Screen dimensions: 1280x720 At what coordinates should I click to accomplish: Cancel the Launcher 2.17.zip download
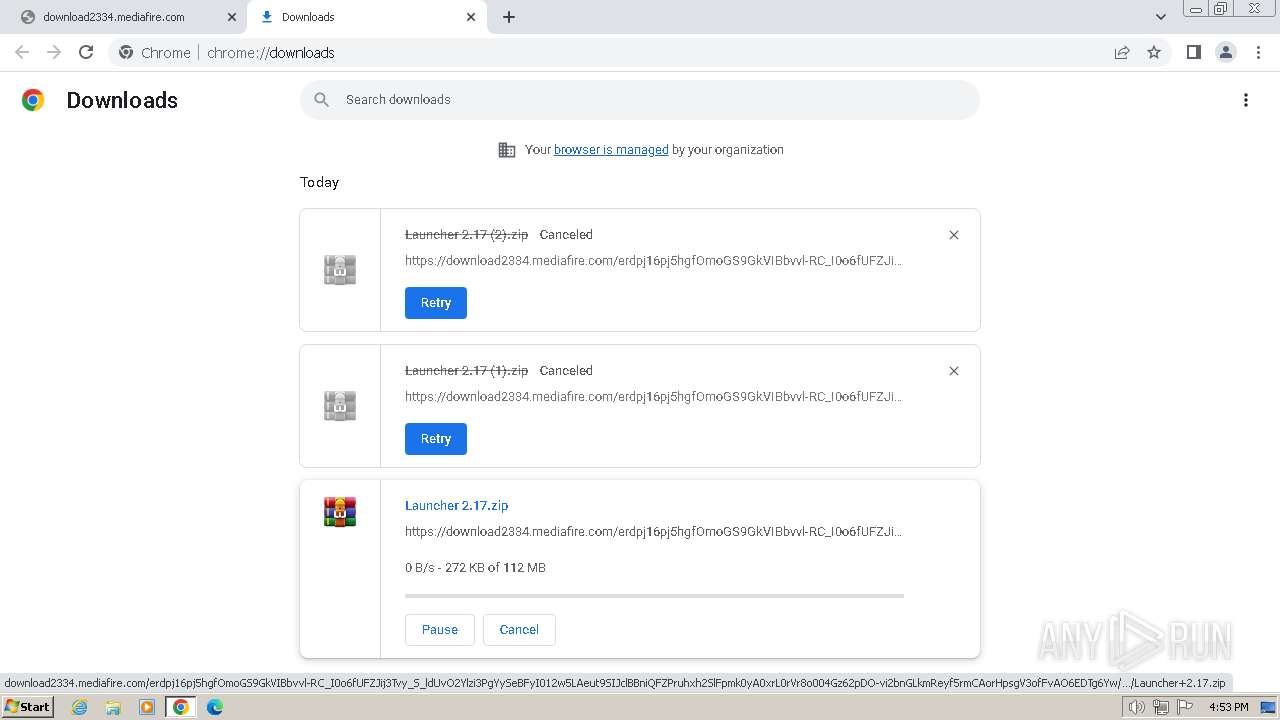(x=519, y=630)
